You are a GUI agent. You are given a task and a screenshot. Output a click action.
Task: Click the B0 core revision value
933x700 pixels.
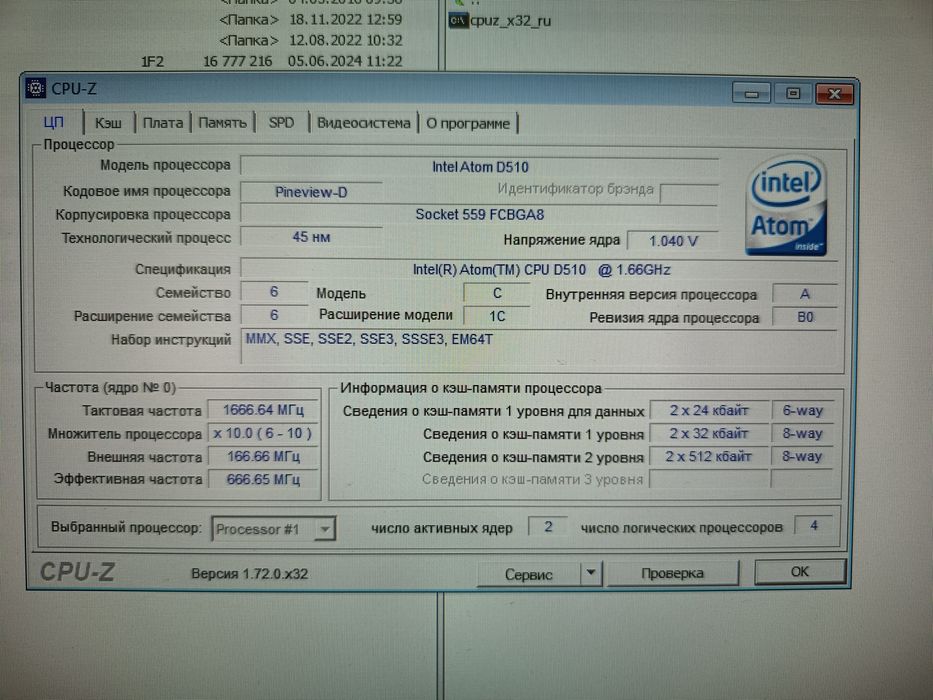click(804, 317)
